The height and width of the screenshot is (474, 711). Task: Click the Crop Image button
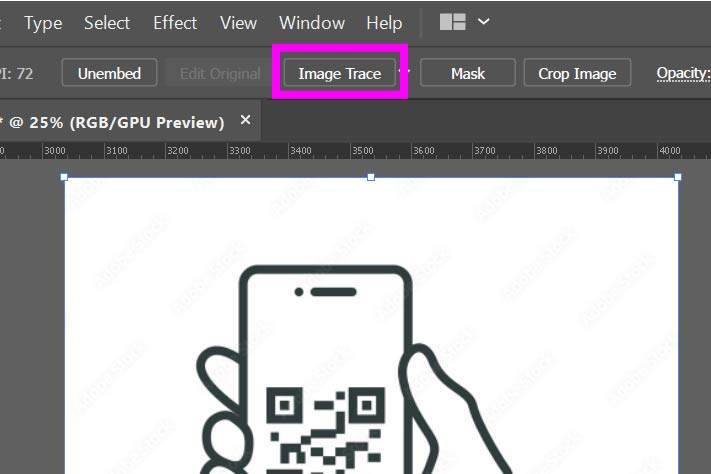(x=577, y=73)
